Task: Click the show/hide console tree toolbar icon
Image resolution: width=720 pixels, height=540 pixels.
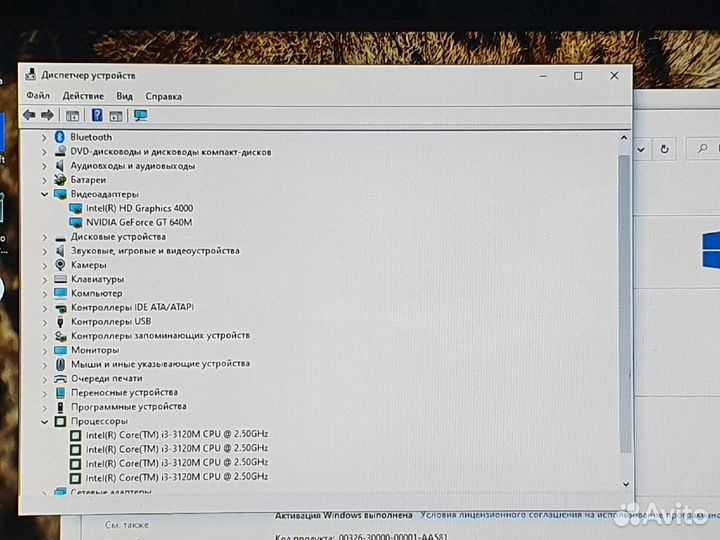Action: [73, 115]
